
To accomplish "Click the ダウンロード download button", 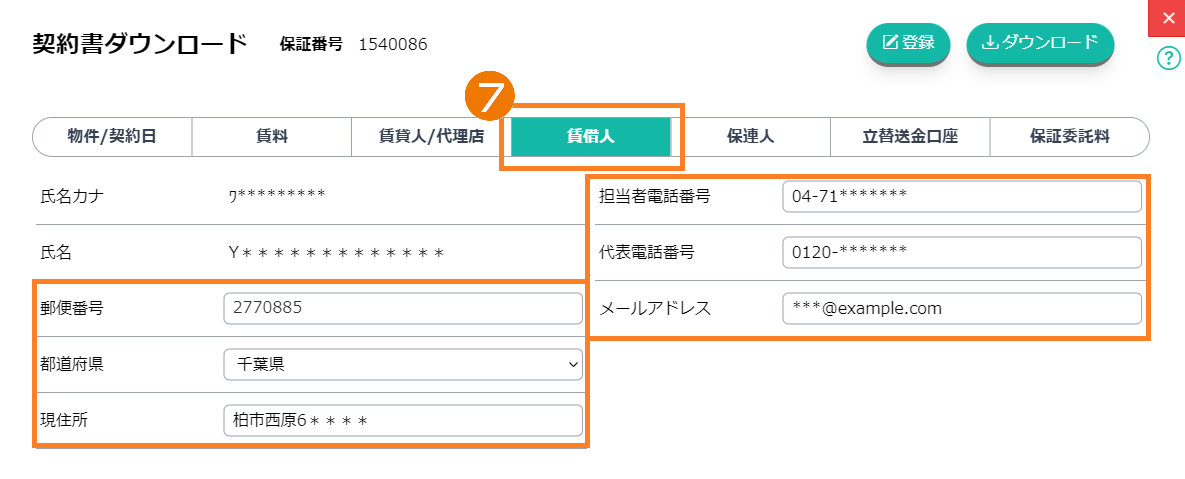I will coord(1040,43).
